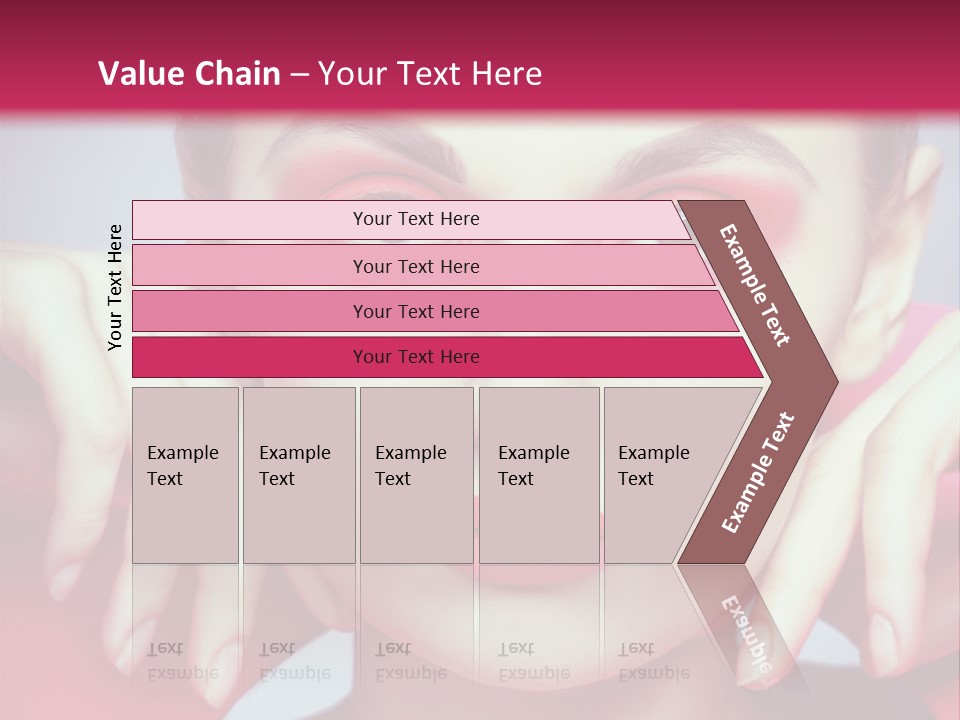Select the second pink "Your Text Here" bar

pos(415,266)
